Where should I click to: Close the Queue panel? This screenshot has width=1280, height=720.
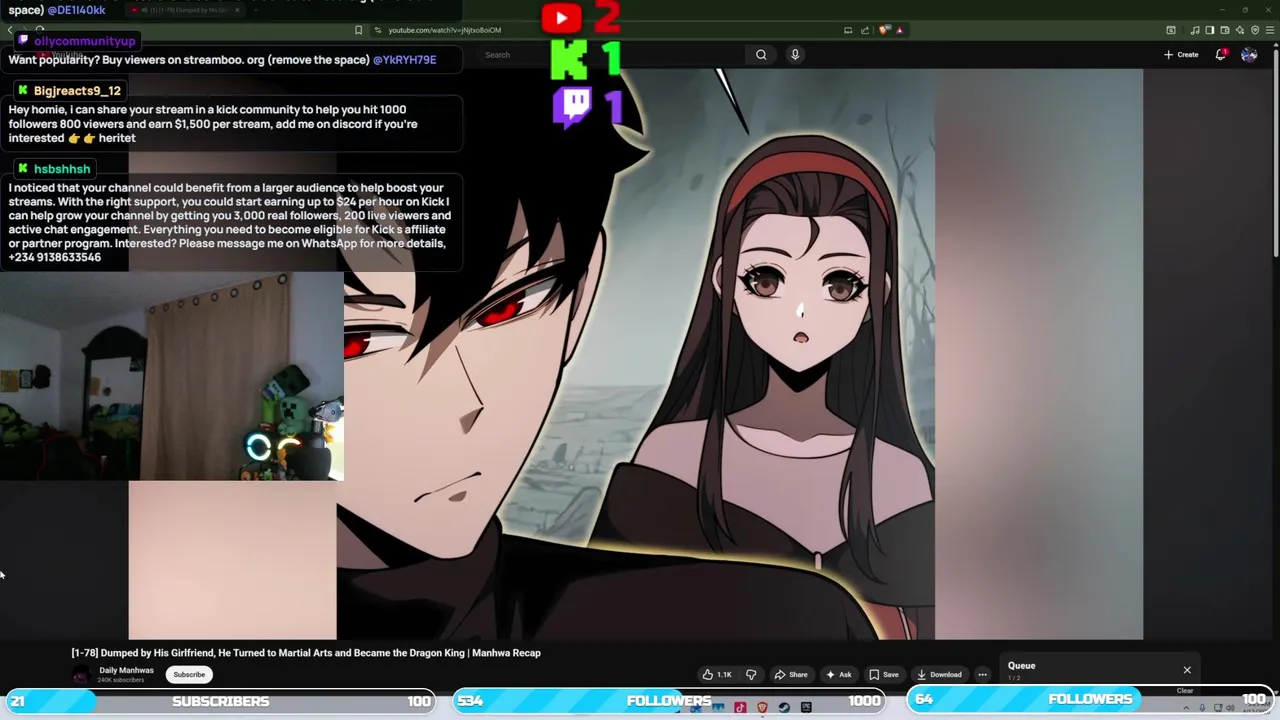[x=1187, y=670]
